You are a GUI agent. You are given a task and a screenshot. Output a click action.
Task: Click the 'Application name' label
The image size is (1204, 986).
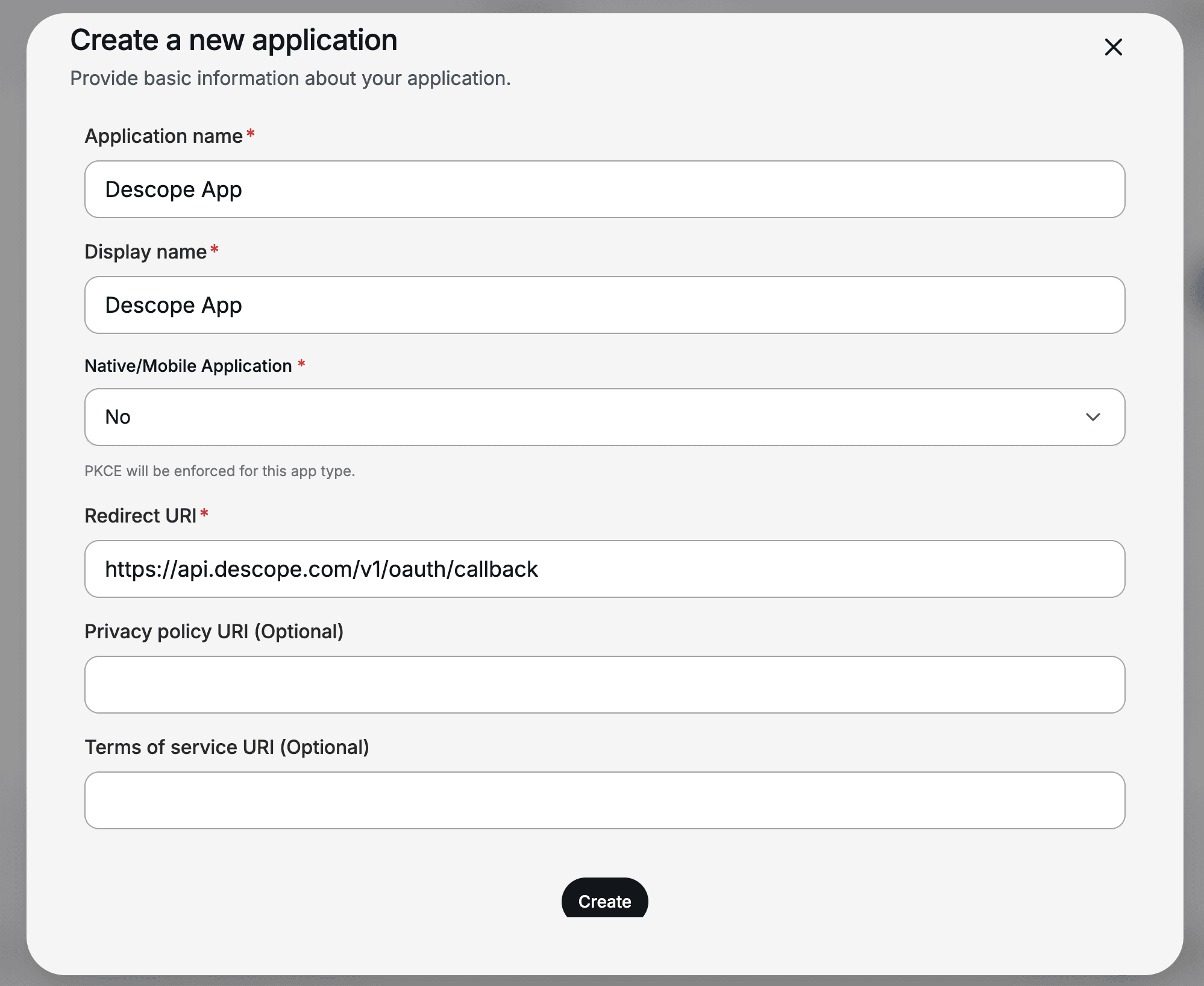(163, 136)
